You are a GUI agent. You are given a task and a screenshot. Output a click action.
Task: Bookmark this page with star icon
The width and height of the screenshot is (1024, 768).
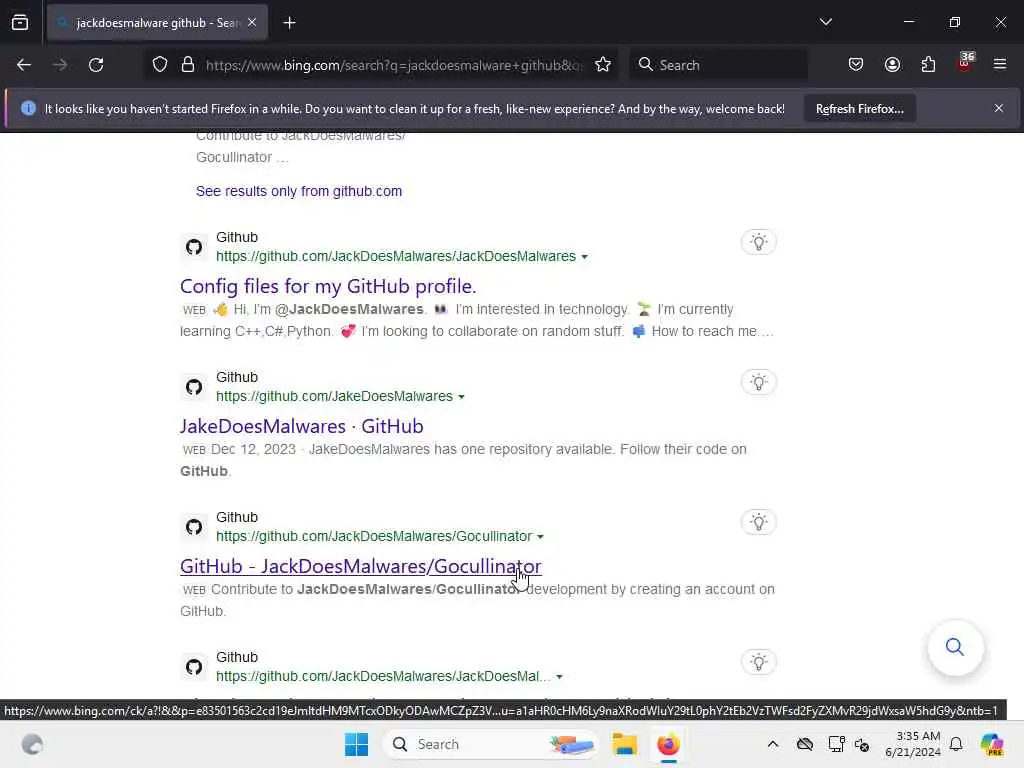point(603,65)
